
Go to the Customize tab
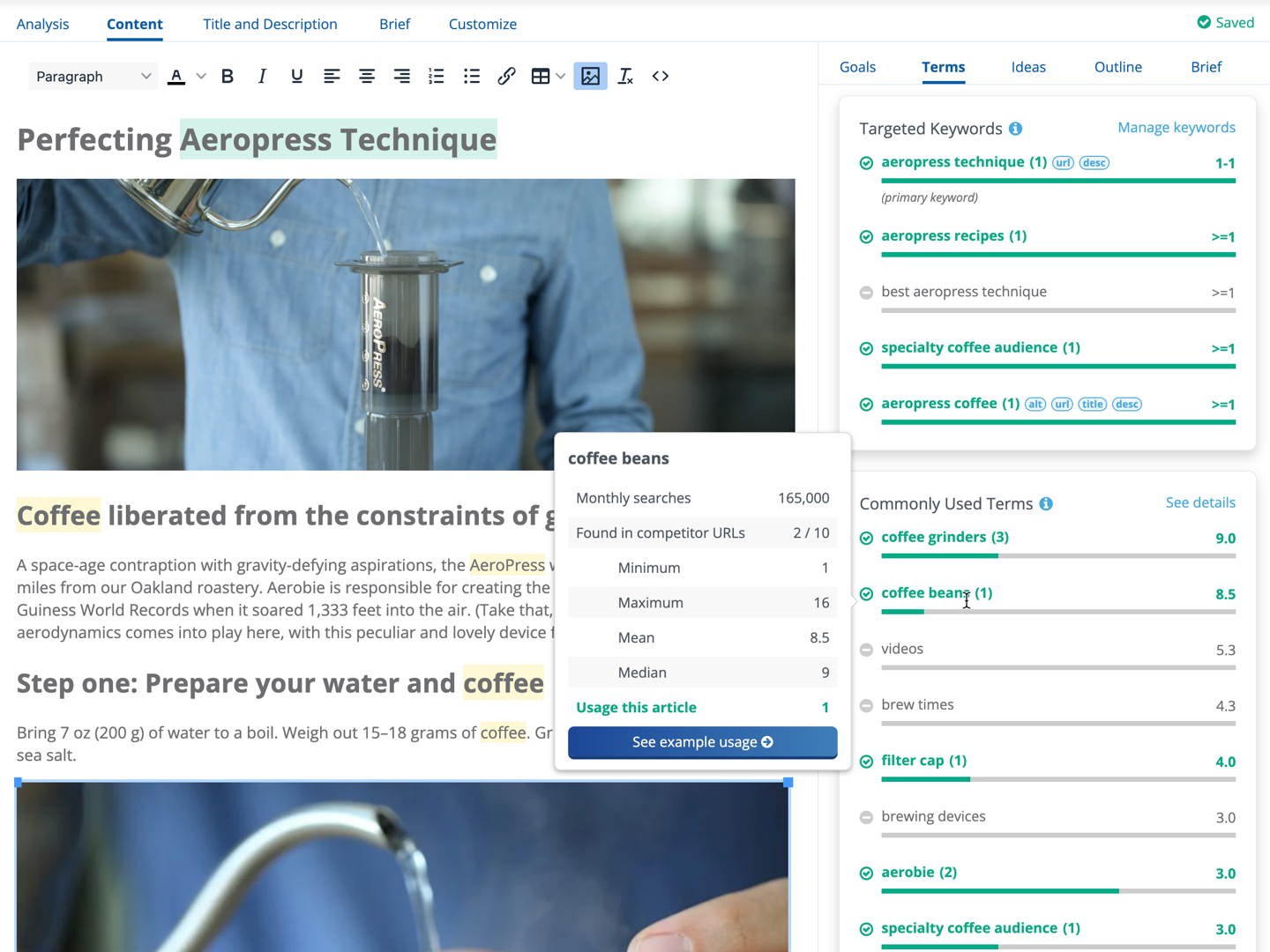pos(482,24)
